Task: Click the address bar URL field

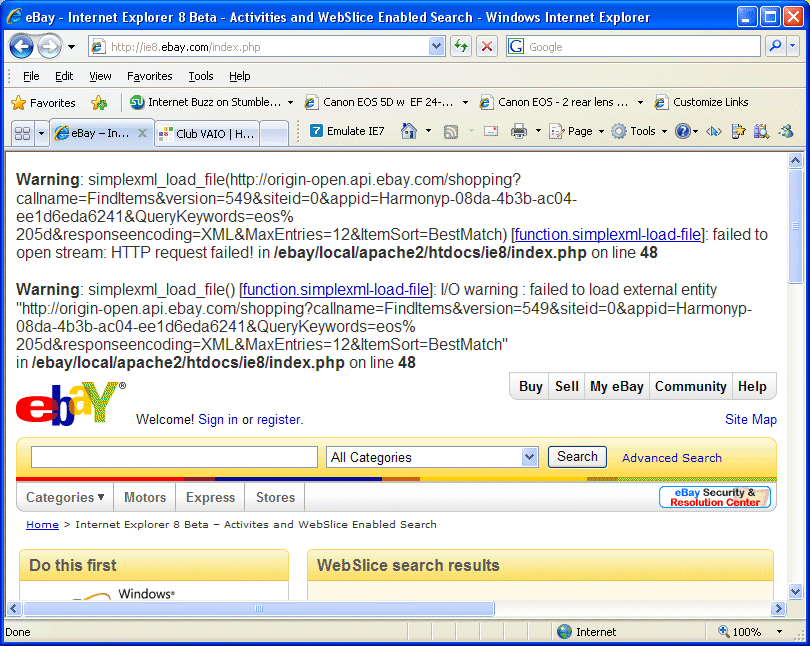Action: click(x=259, y=47)
